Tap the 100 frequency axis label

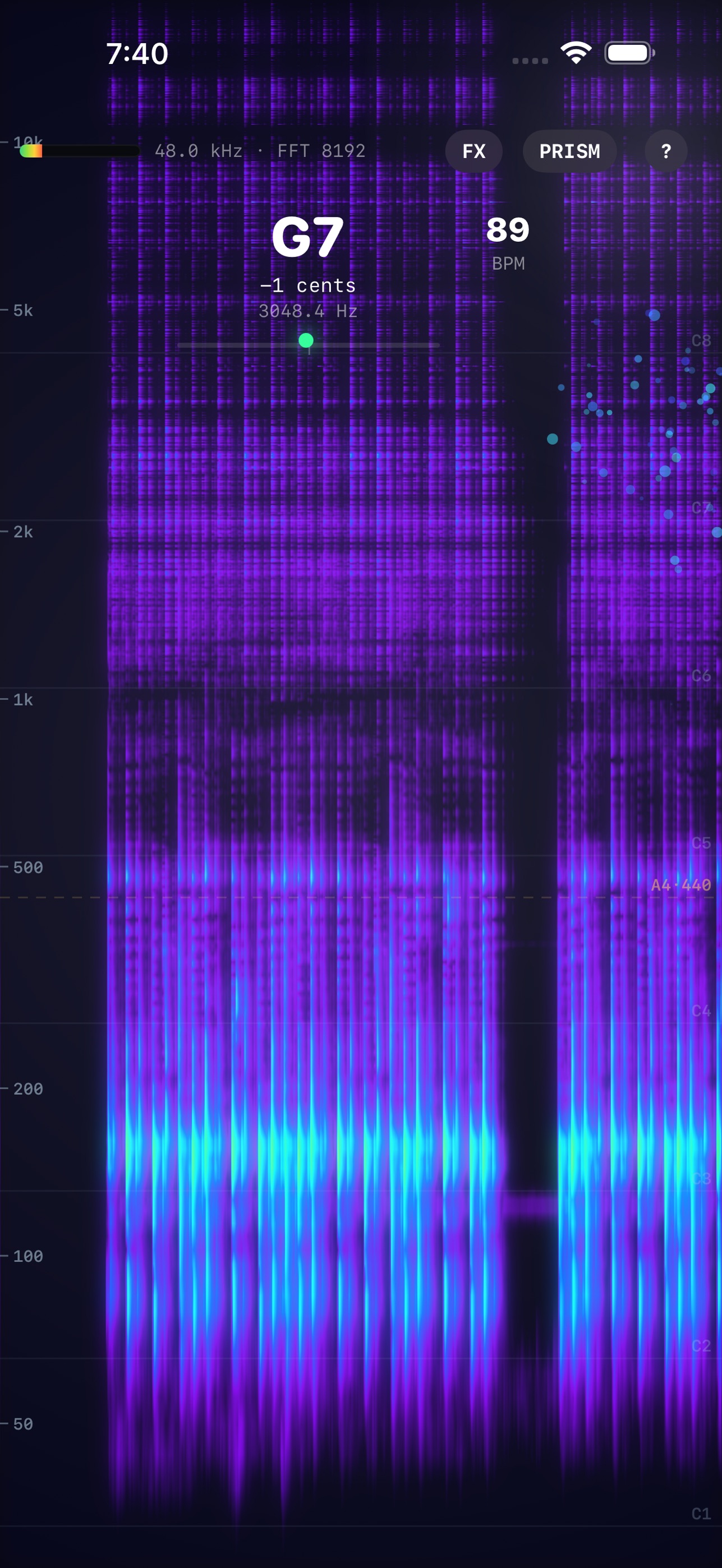[28, 1256]
